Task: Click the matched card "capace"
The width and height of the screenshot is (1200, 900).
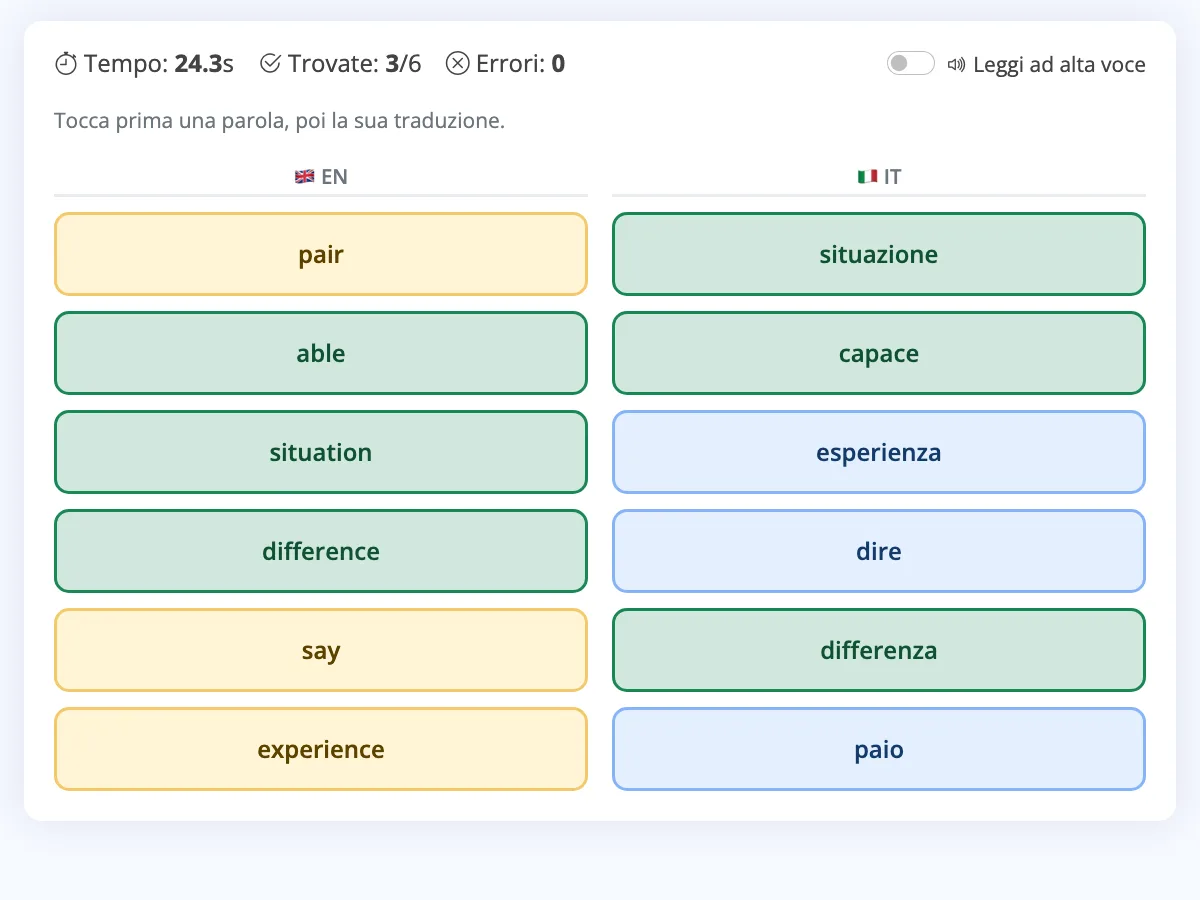Action: 879,353
